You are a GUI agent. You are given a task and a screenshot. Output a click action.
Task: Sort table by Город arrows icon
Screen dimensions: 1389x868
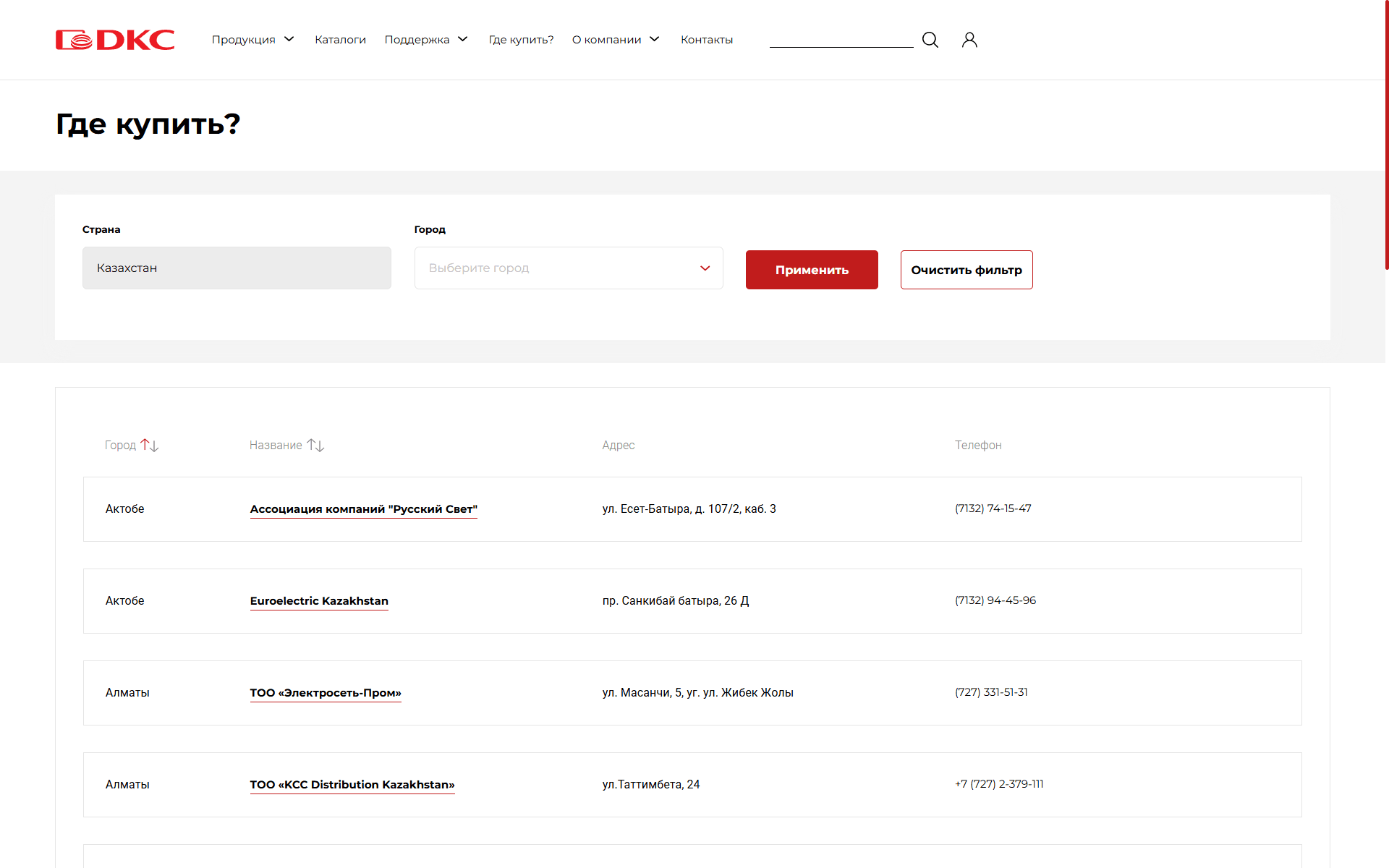pyautogui.click(x=150, y=446)
